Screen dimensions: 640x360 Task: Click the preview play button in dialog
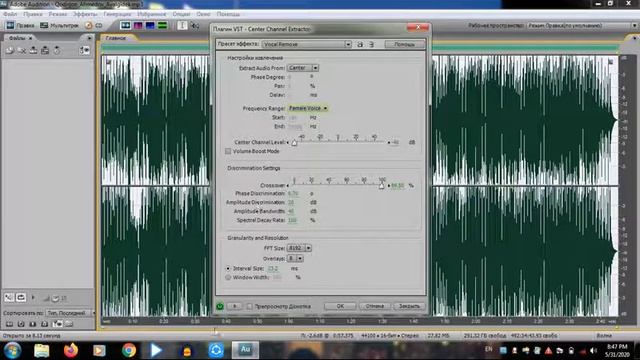(x=235, y=306)
